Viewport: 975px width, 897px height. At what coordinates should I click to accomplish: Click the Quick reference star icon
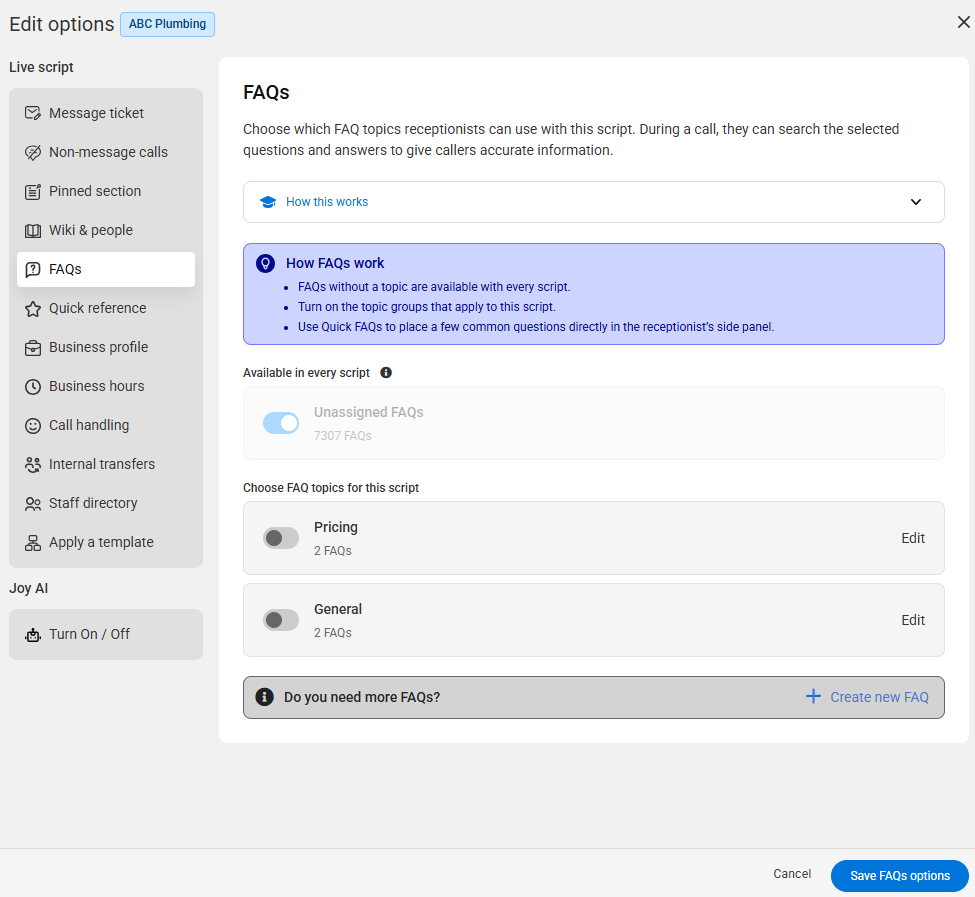pos(32,308)
